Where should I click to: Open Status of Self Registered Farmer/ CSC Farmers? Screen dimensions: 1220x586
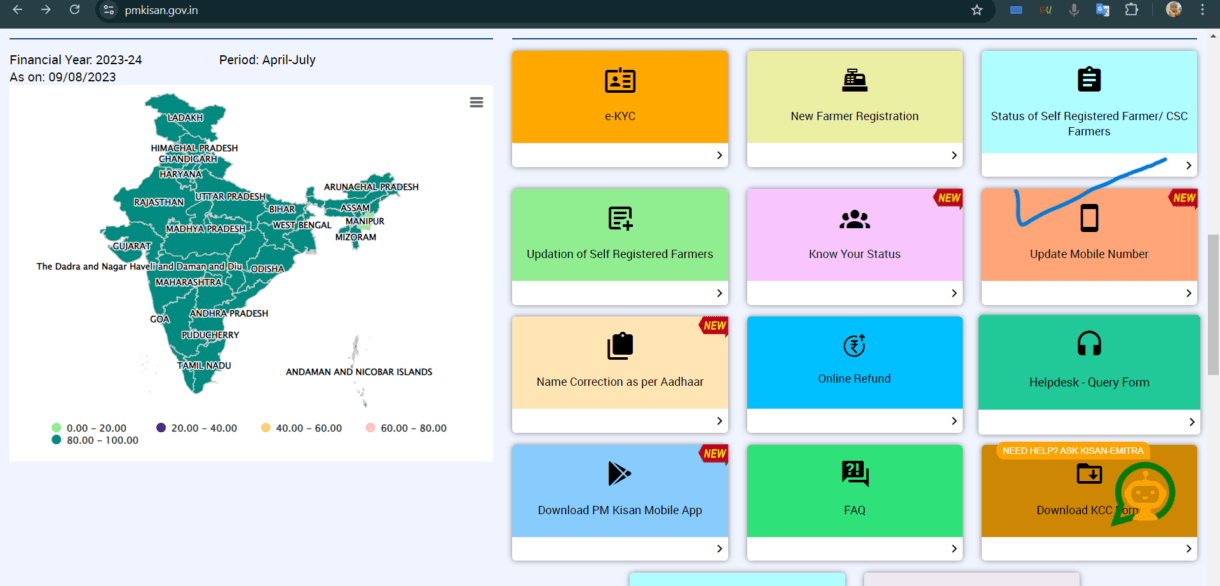pyautogui.click(x=1089, y=124)
